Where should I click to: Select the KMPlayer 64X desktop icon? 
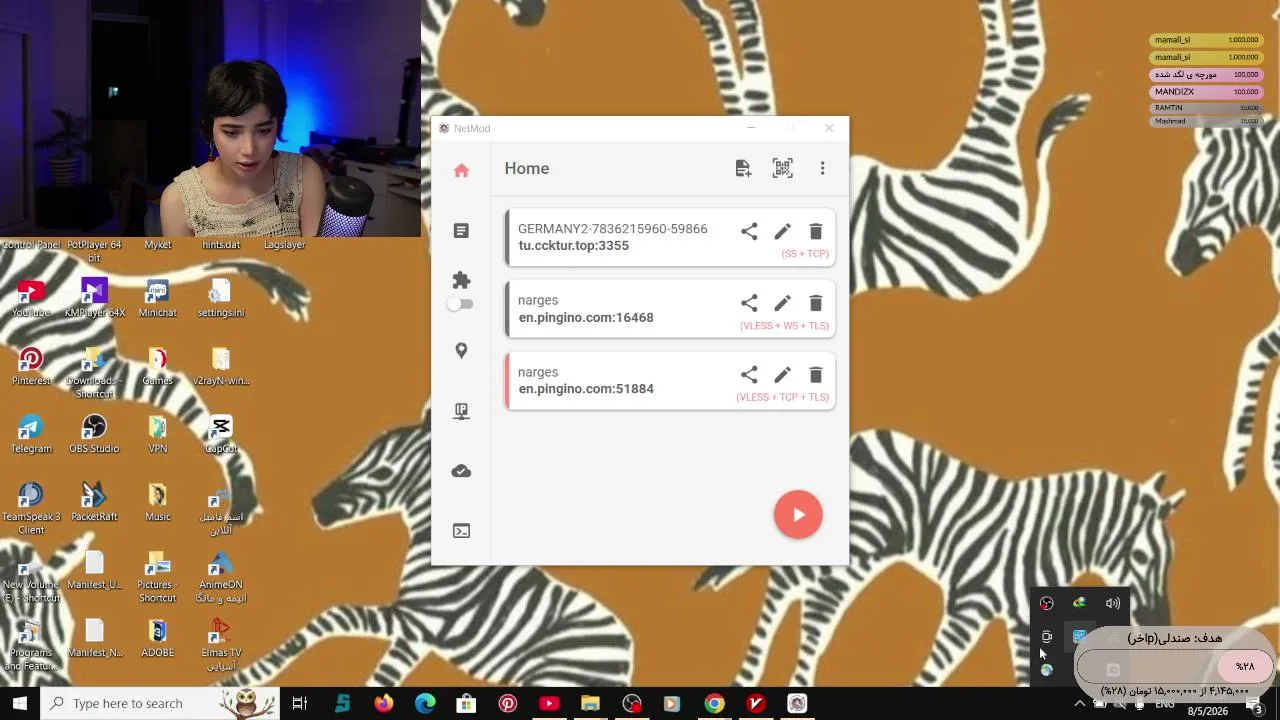pyautogui.click(x=94, y=298)
